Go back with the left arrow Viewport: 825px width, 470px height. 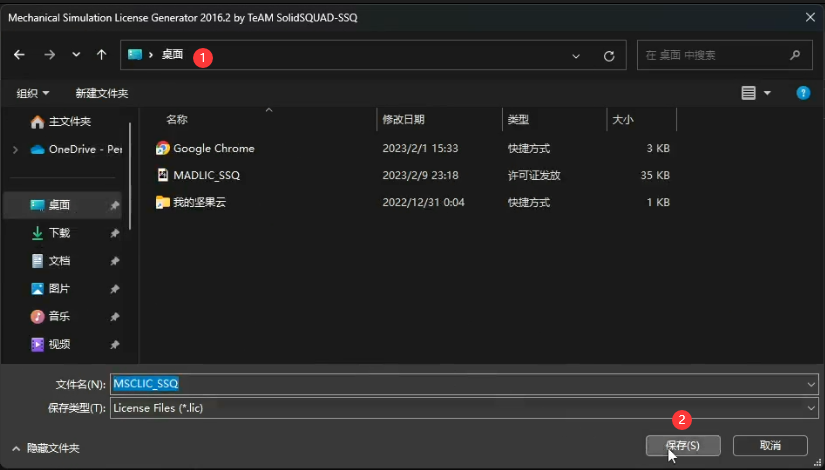coord(19,55)
